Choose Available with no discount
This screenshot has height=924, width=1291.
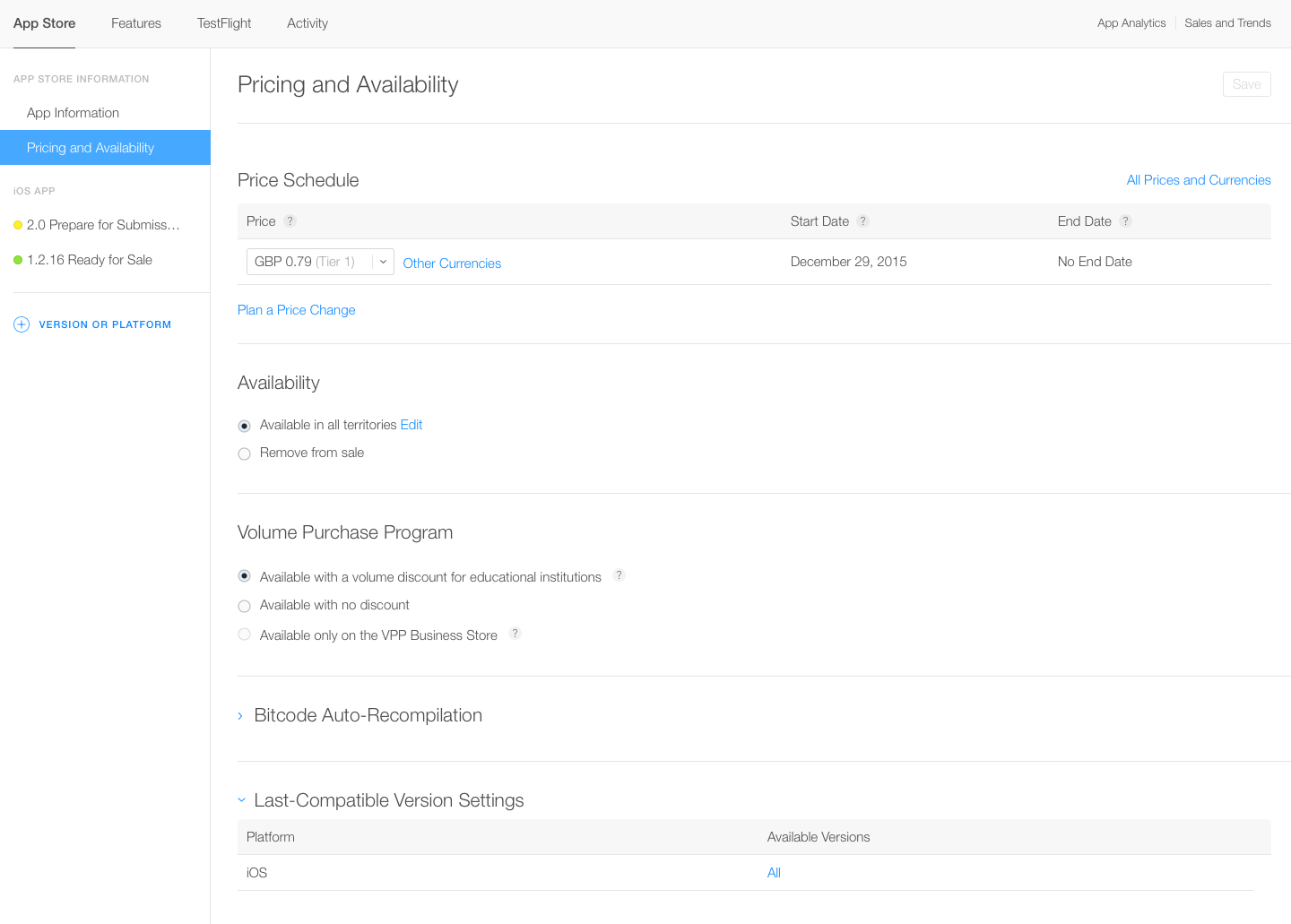click(x=244, y=607)
